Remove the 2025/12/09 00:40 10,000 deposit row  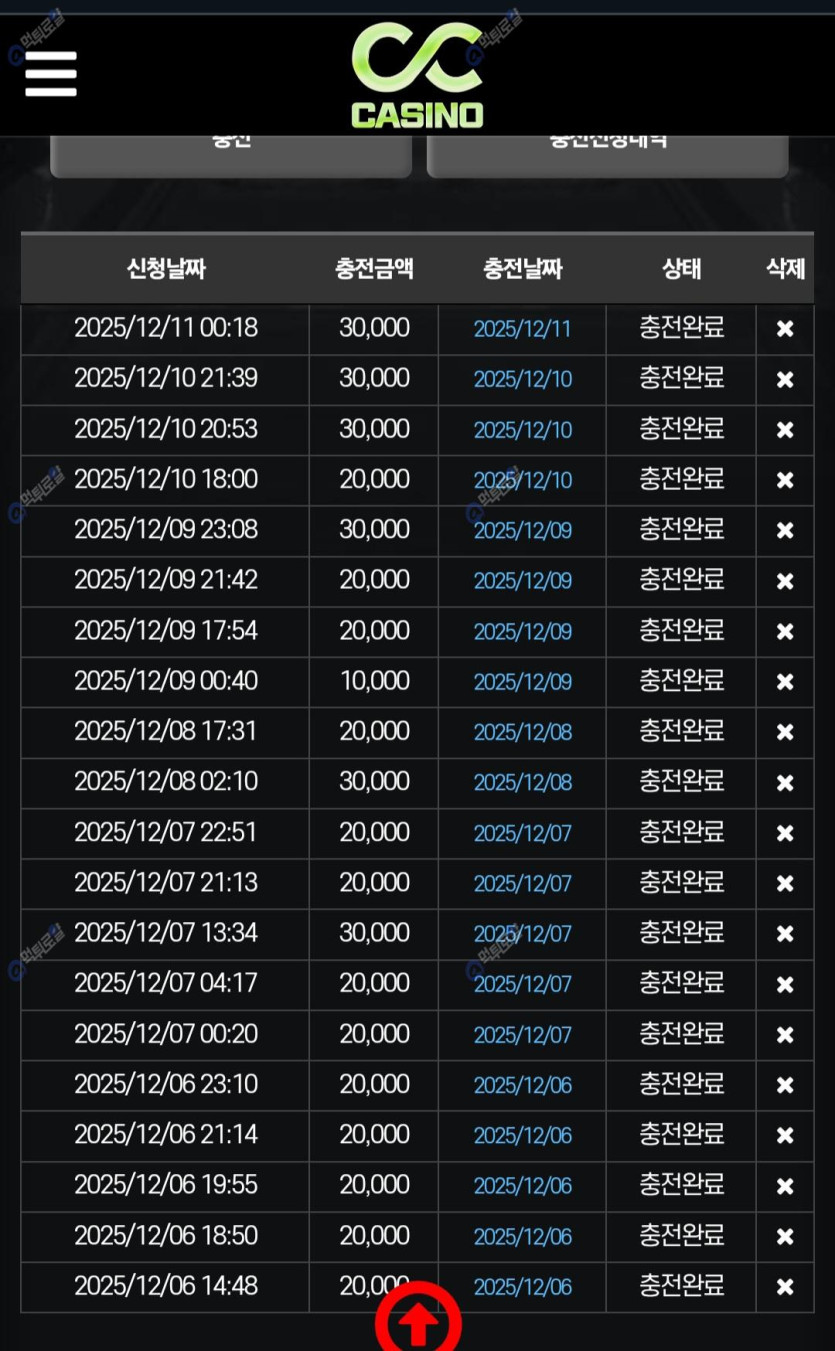pyautogui.click(x=785, y=682)
